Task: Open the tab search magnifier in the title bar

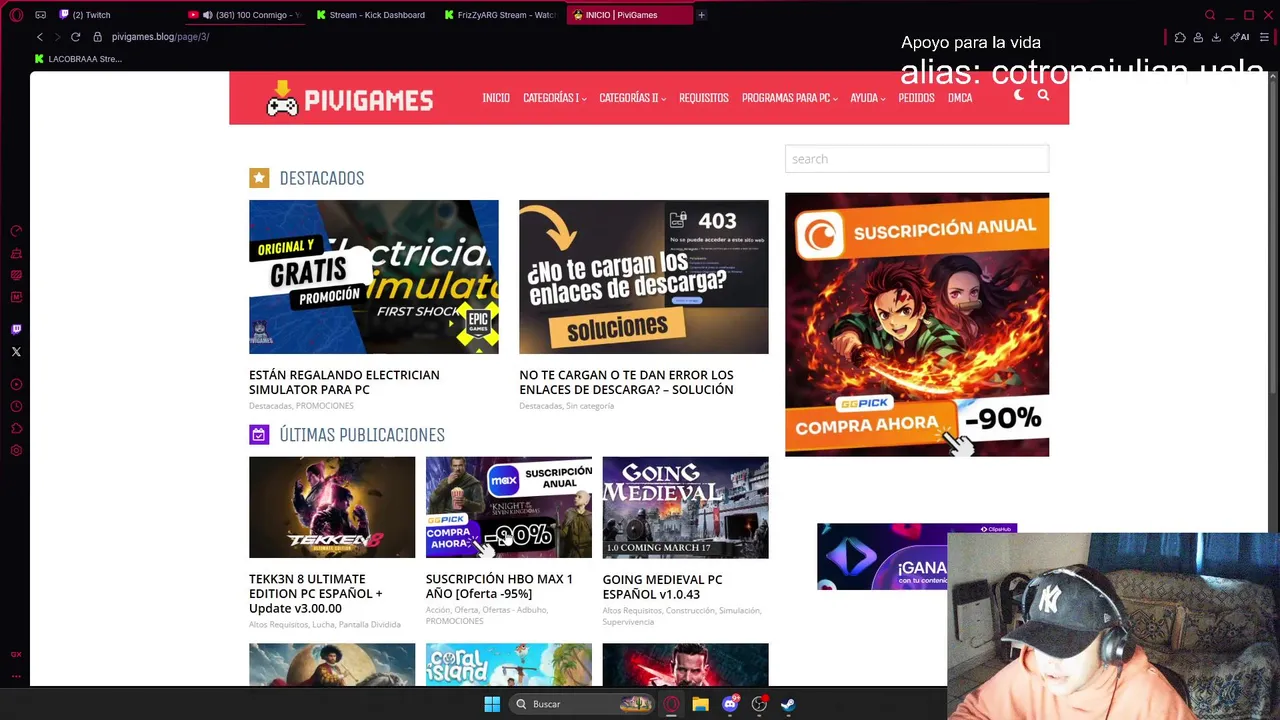Action: pyautogui.click(x=1210, y=15)
